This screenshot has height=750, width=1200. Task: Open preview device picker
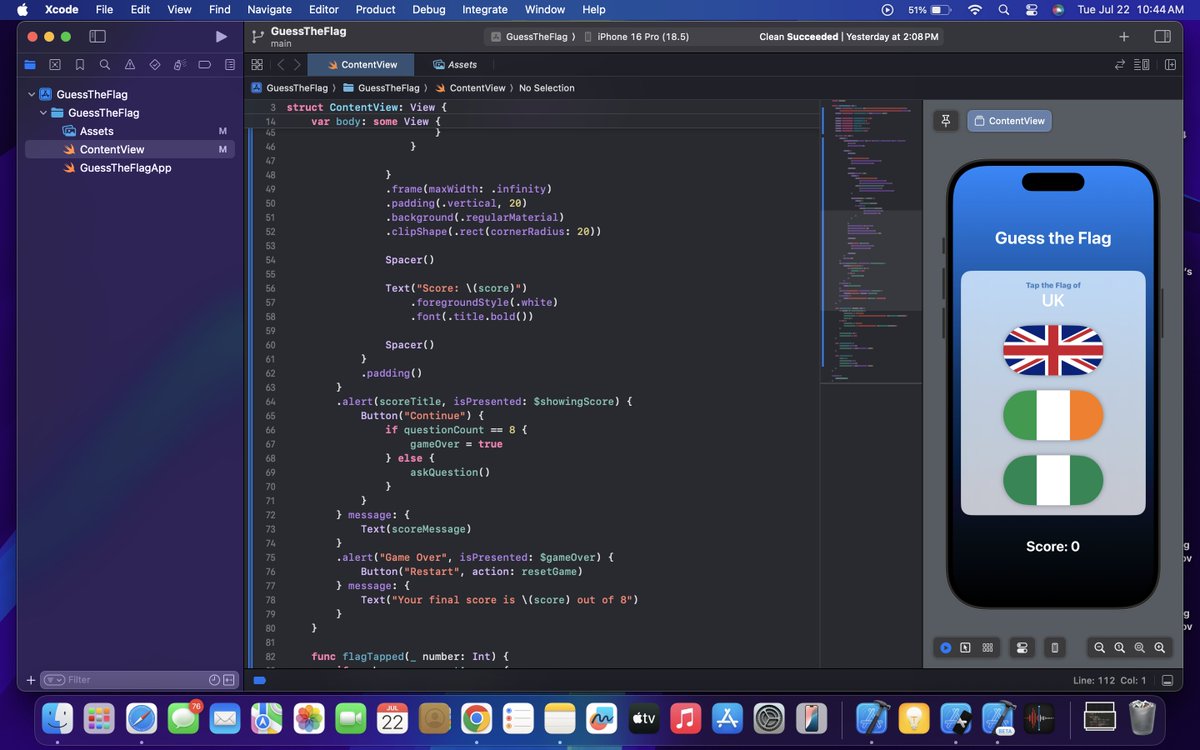[x=1055, y=648]
